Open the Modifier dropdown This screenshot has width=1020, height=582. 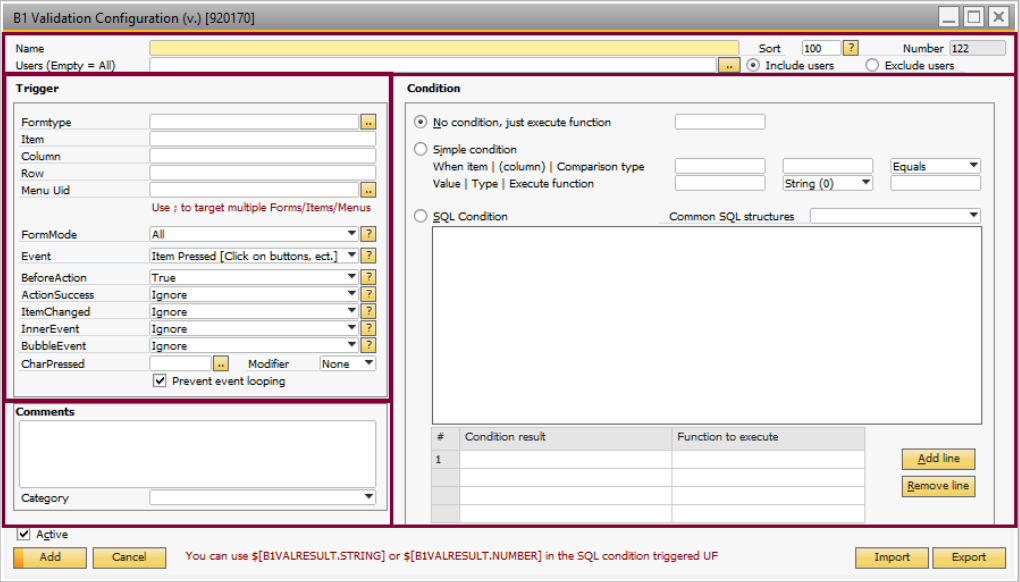pos(347,364)
